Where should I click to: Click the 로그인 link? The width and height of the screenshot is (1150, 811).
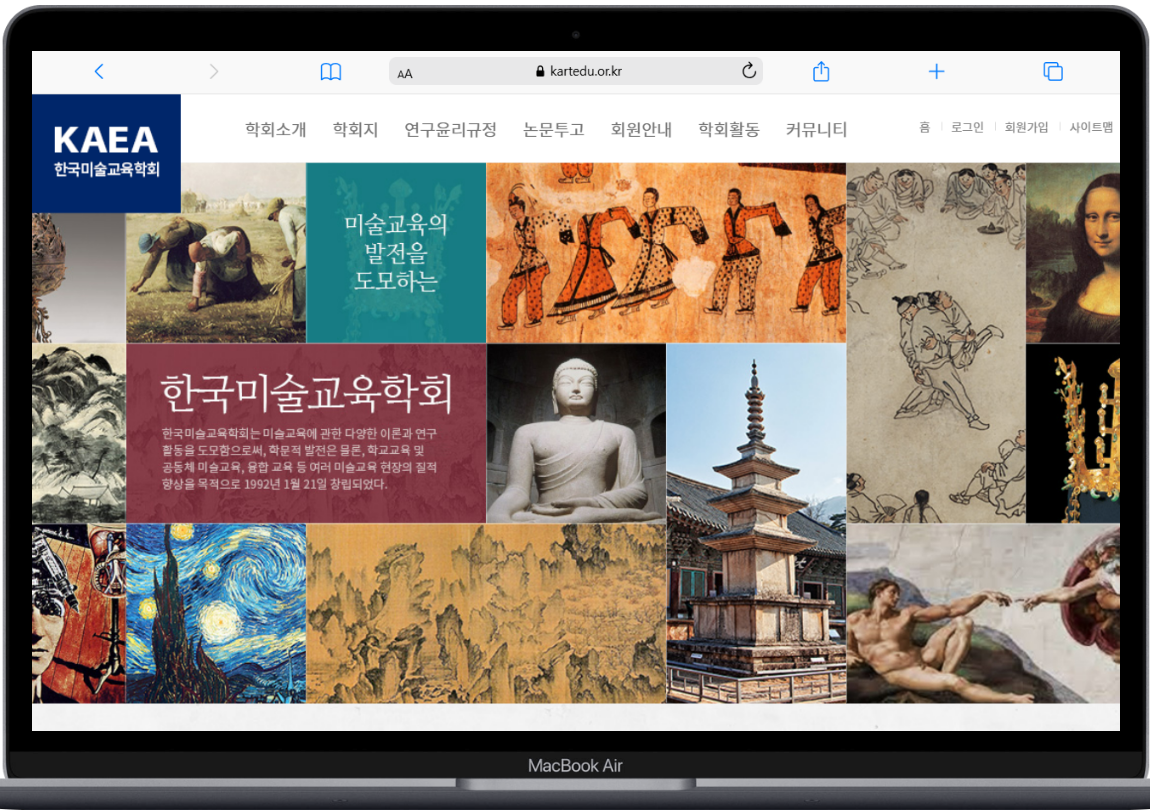pos(967,128)
